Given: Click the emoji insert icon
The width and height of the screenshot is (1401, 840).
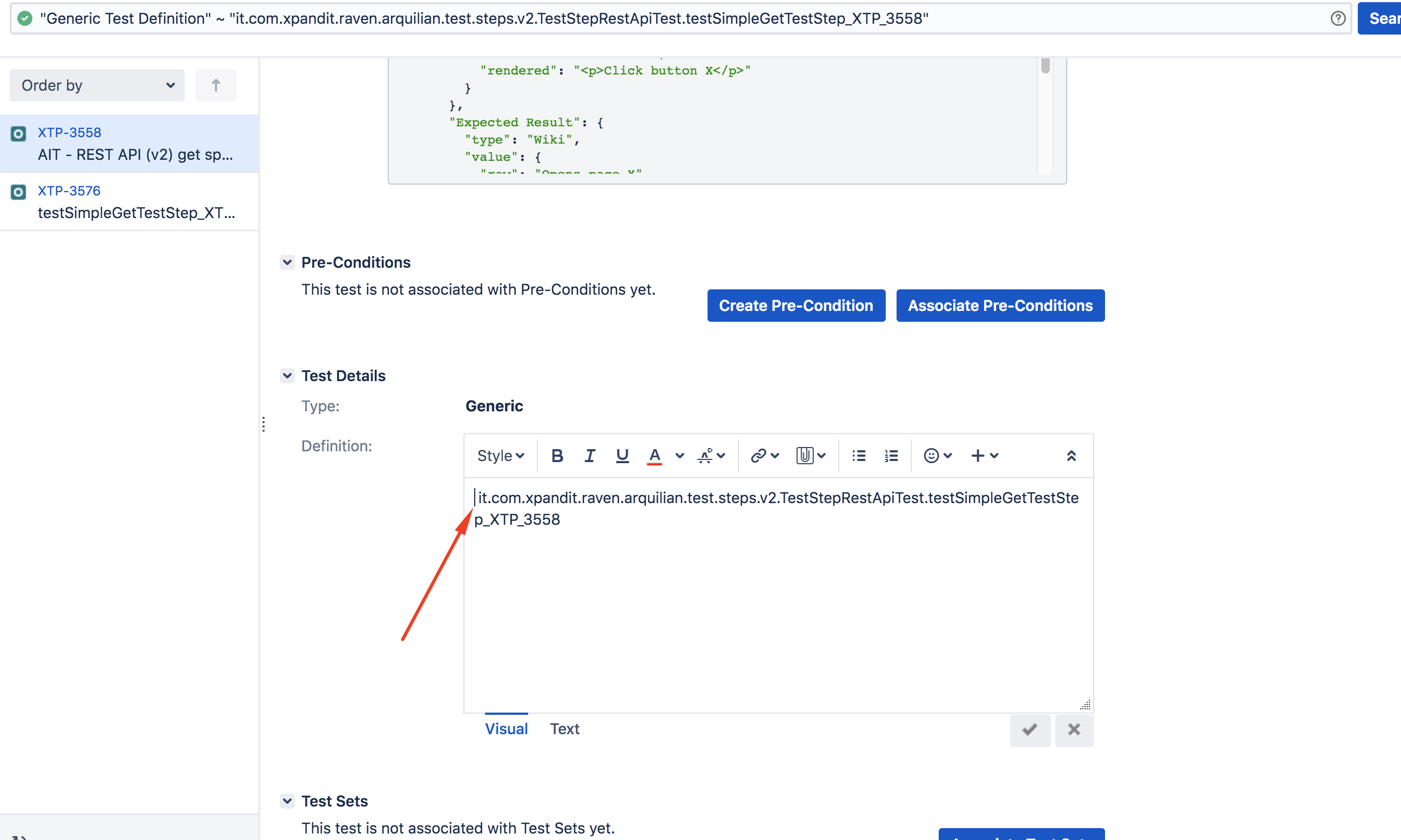Looking at the screenshot, I should click(x=931, y=457).
